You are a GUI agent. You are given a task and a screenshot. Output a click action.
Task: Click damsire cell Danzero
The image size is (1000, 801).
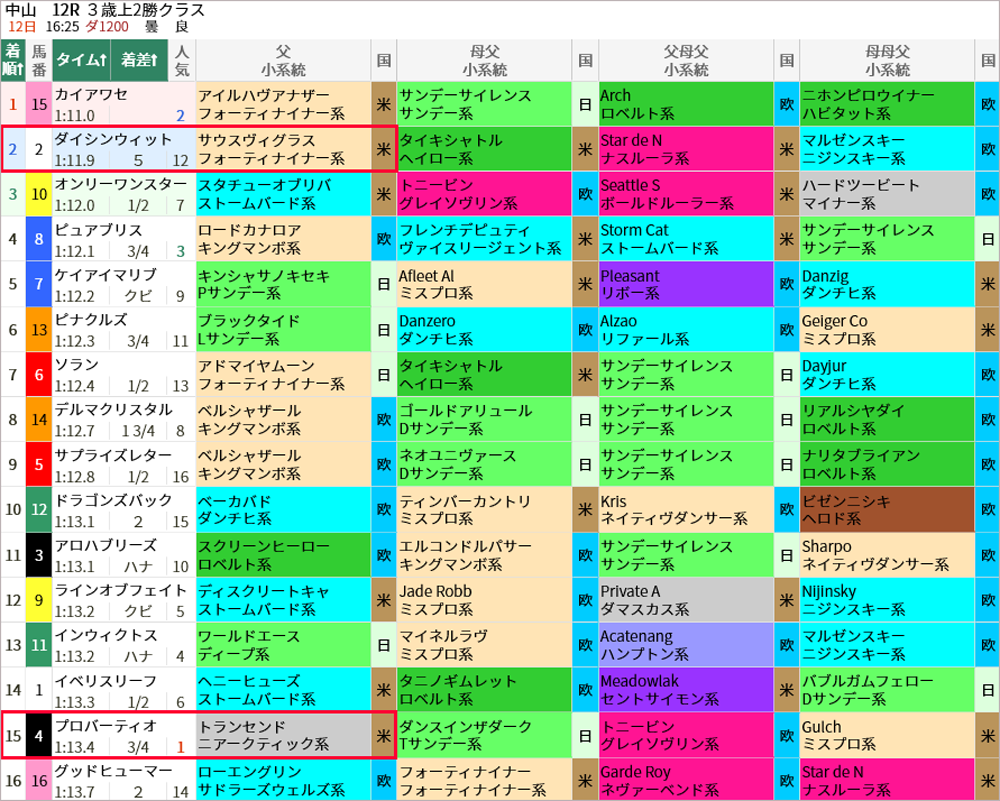pos(484,330)
